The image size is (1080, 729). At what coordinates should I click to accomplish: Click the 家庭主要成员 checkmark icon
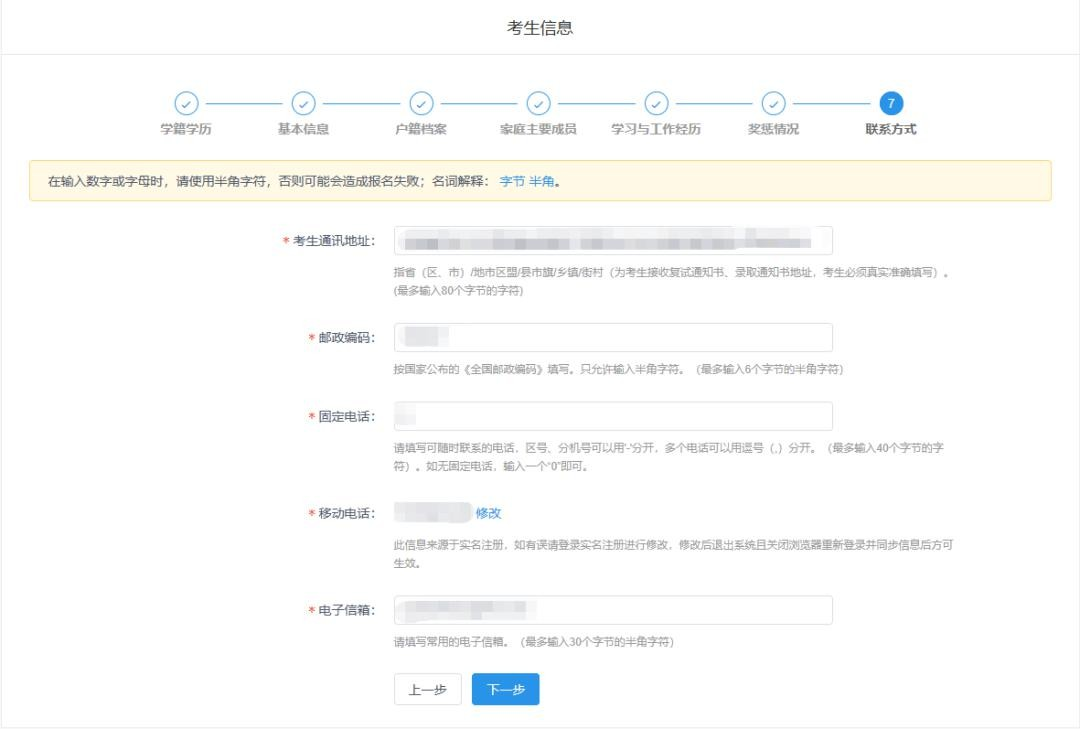pyautogui.click(x=538, y=103)
